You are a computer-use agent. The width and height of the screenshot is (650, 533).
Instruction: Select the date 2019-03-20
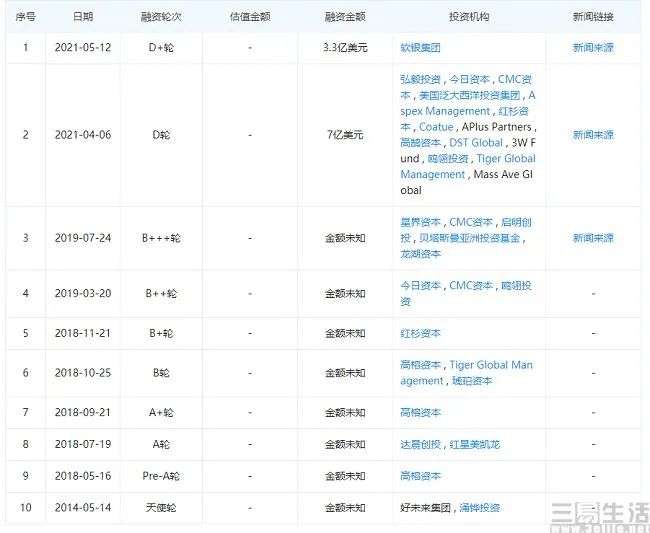pyautogui.click(x=83, y=293)
